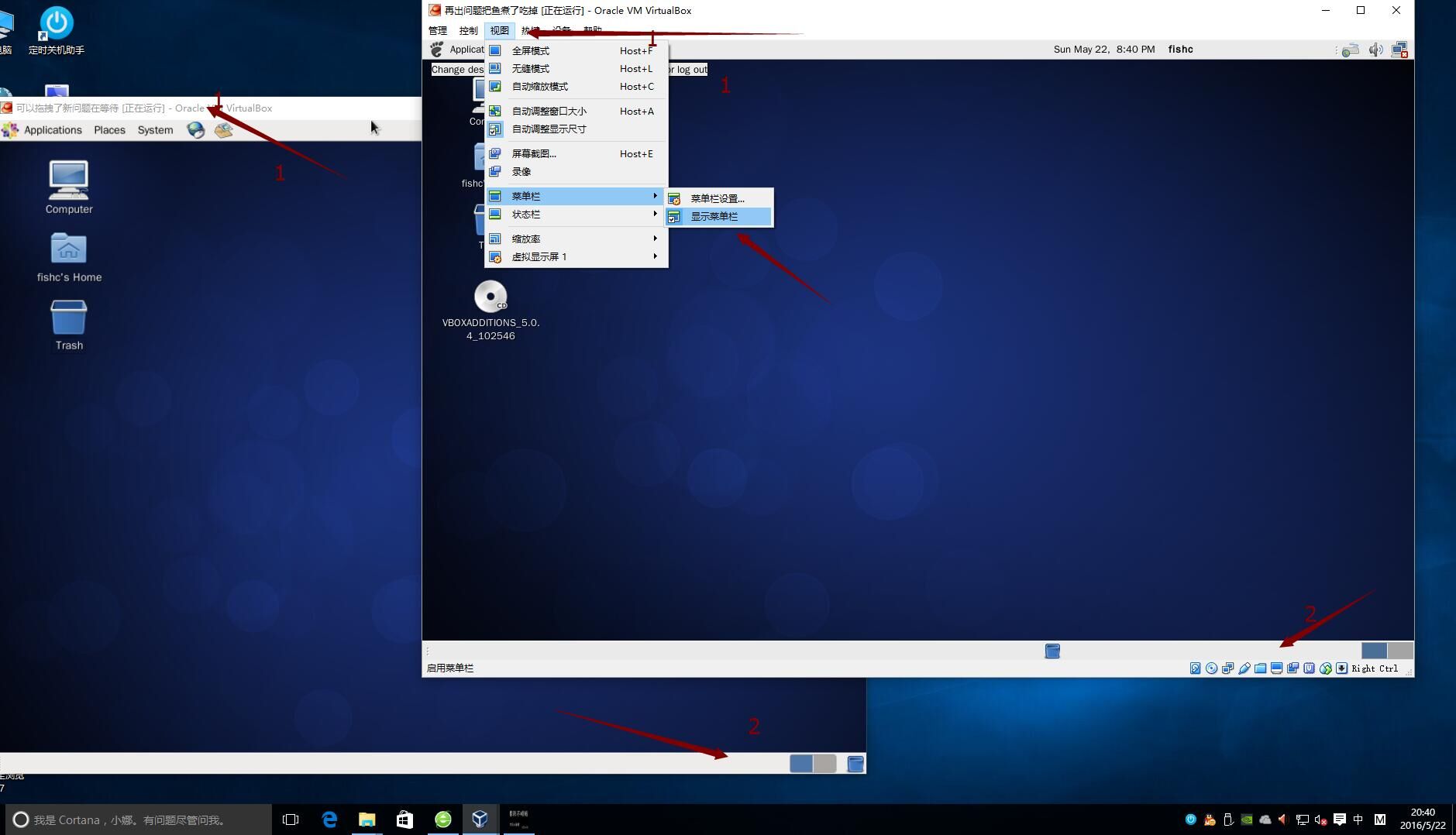Click trash applet in left VM bottom panel

click(855, 764)
